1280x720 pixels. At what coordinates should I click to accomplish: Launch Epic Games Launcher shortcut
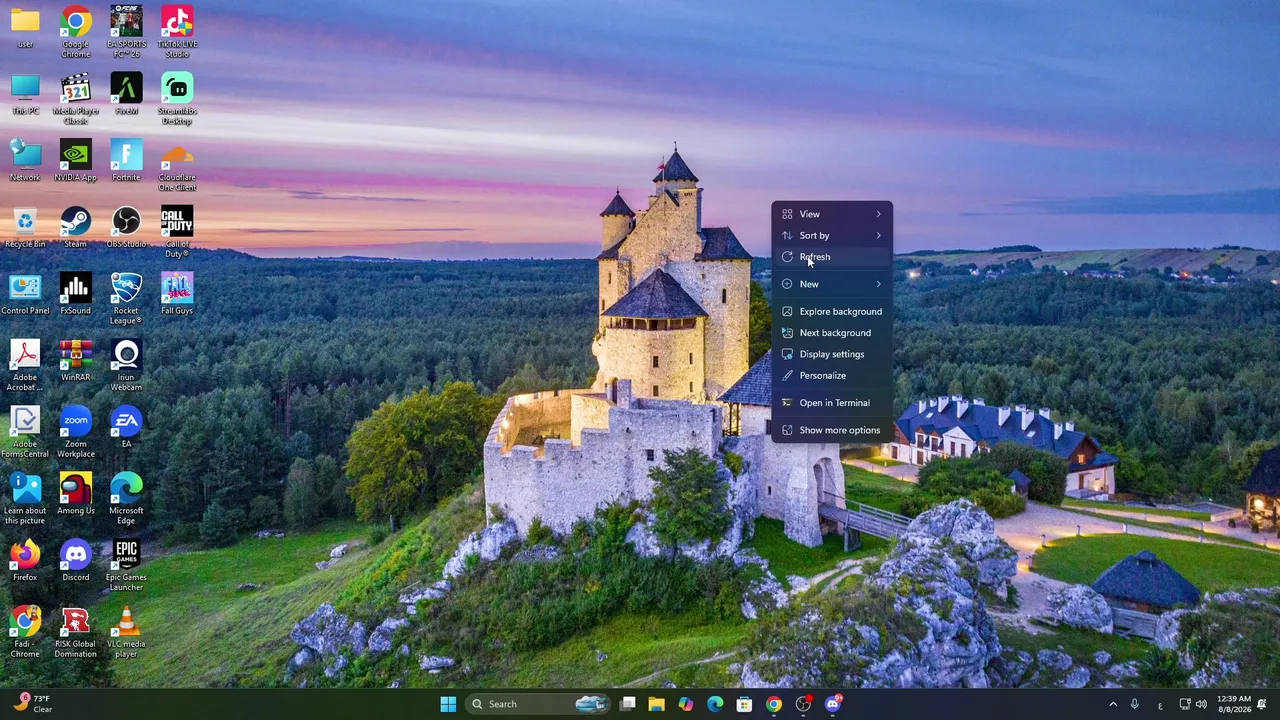tap(126, 565)
